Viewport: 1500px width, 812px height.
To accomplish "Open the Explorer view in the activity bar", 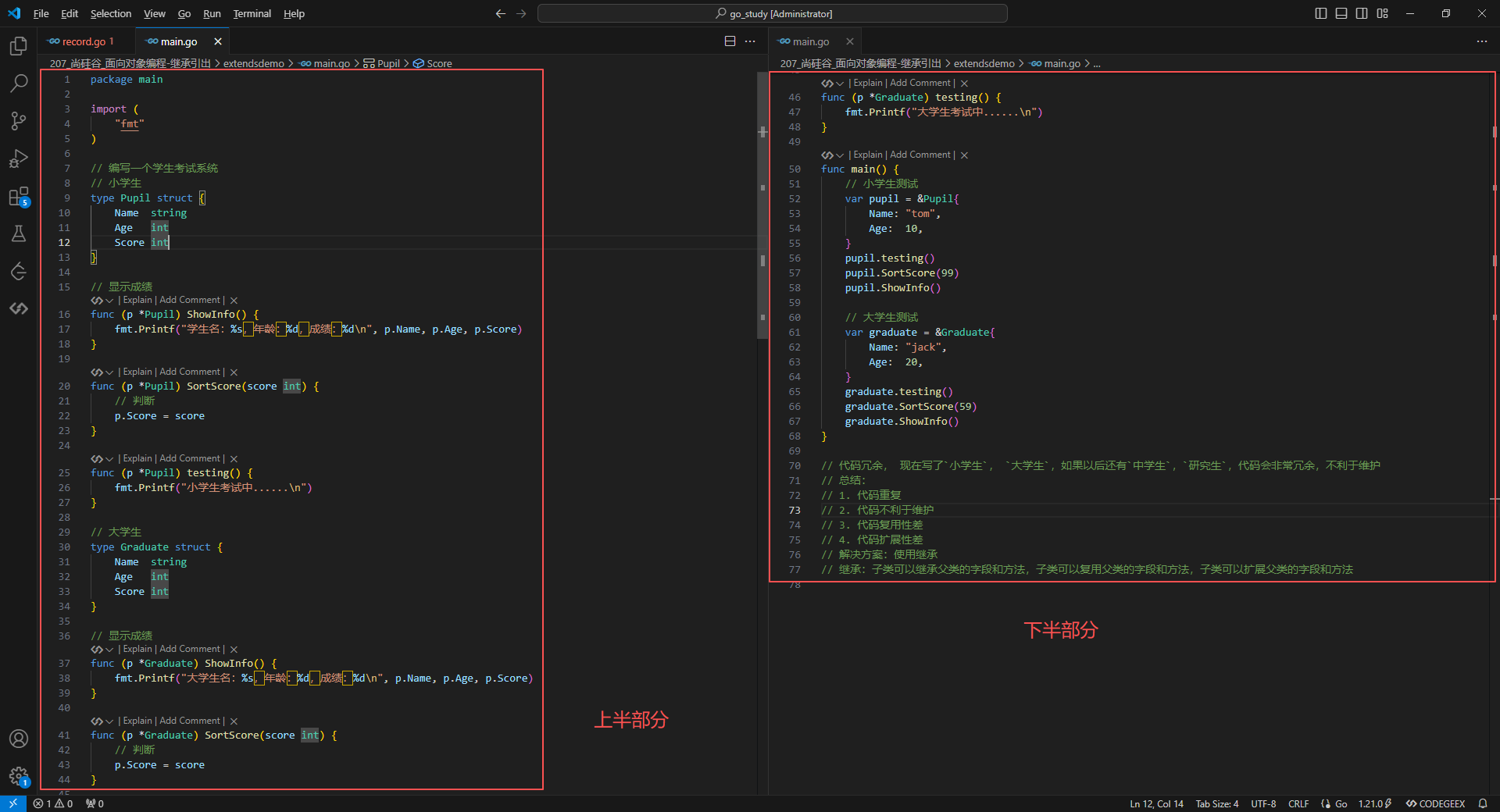I will click(19, 46).
